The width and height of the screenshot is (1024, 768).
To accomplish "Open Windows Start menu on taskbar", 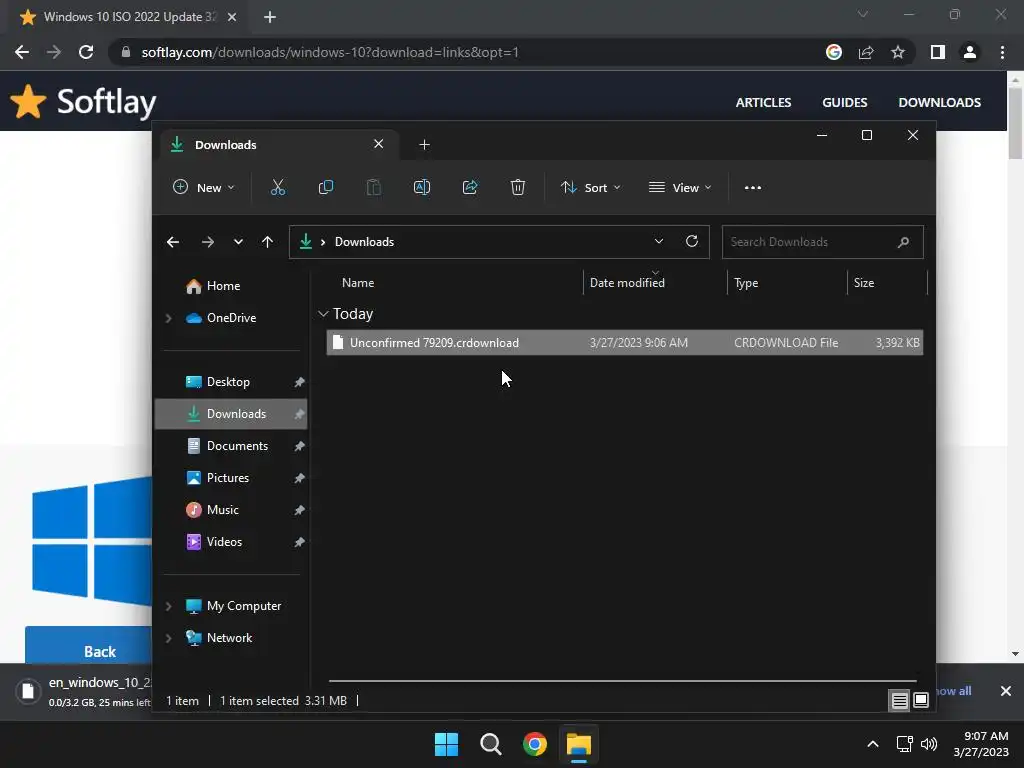I will [x=447, y=744].
